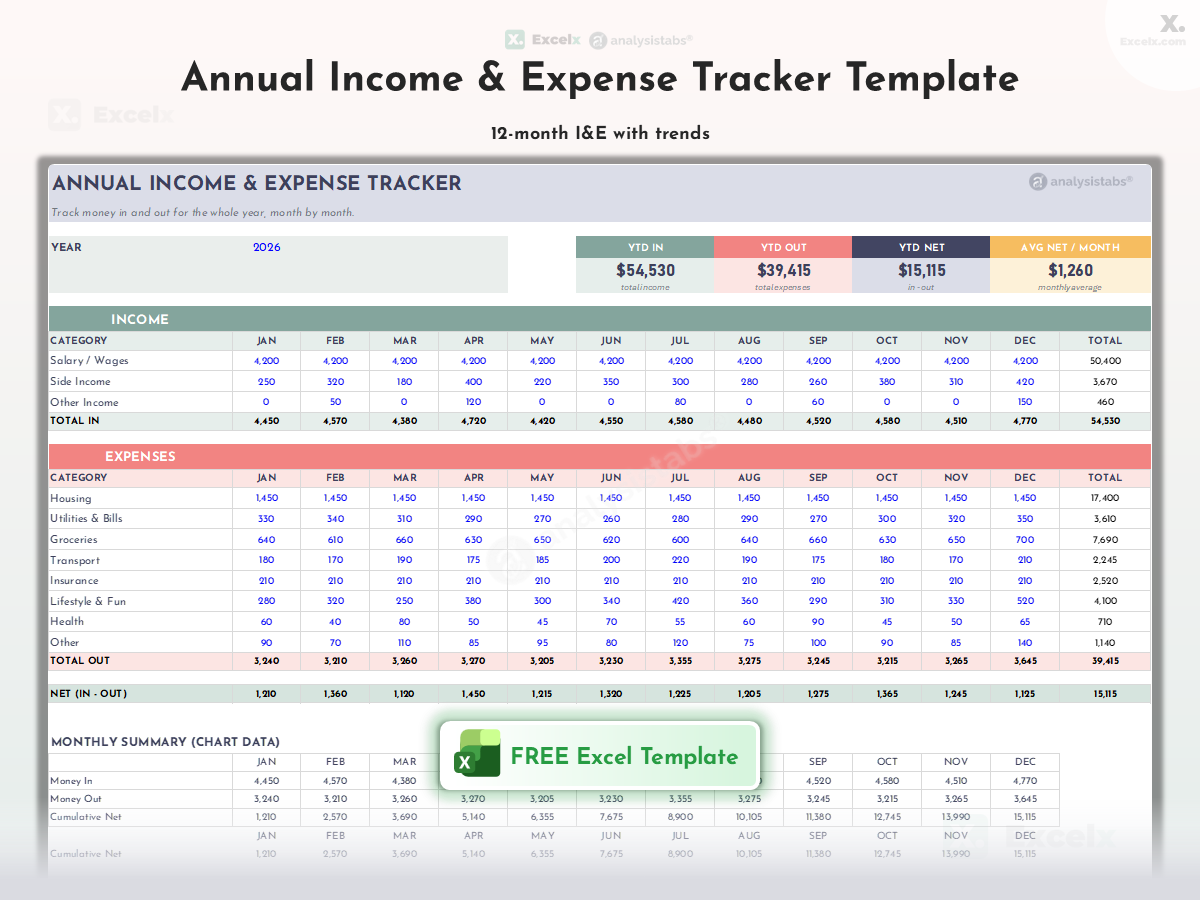Click the TOTAL OUT grand total 39,415
This screenshot has height=900, width=1200.
click(x=1105, y=661)
